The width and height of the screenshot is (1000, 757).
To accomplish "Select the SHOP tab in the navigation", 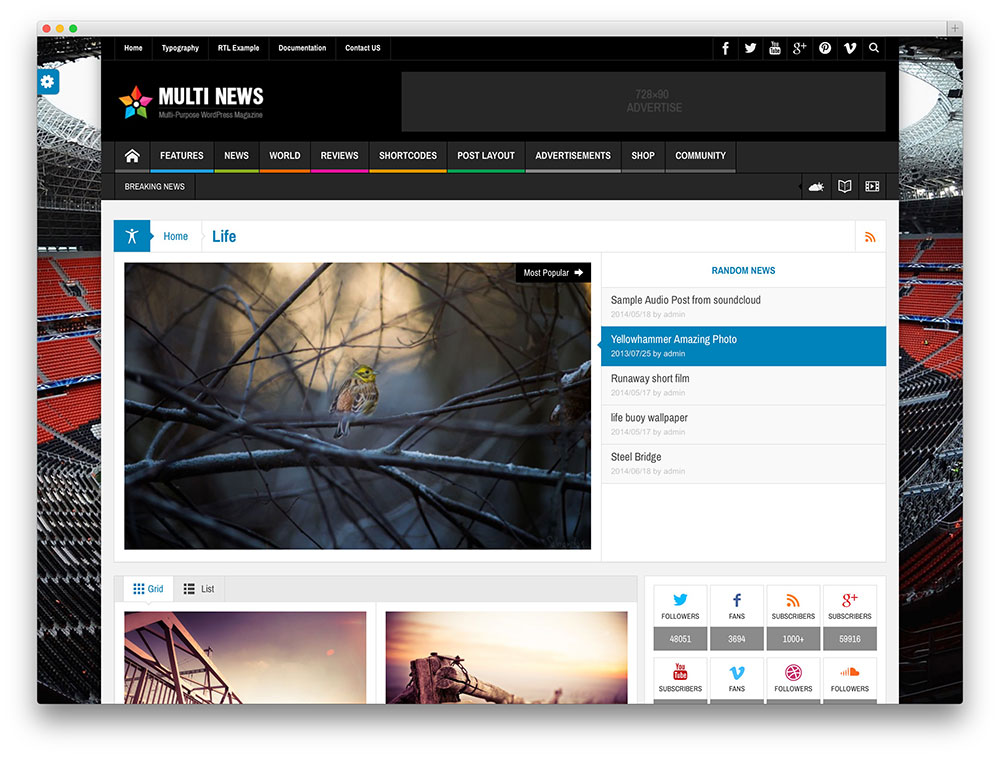I will (x=643, y=156).
